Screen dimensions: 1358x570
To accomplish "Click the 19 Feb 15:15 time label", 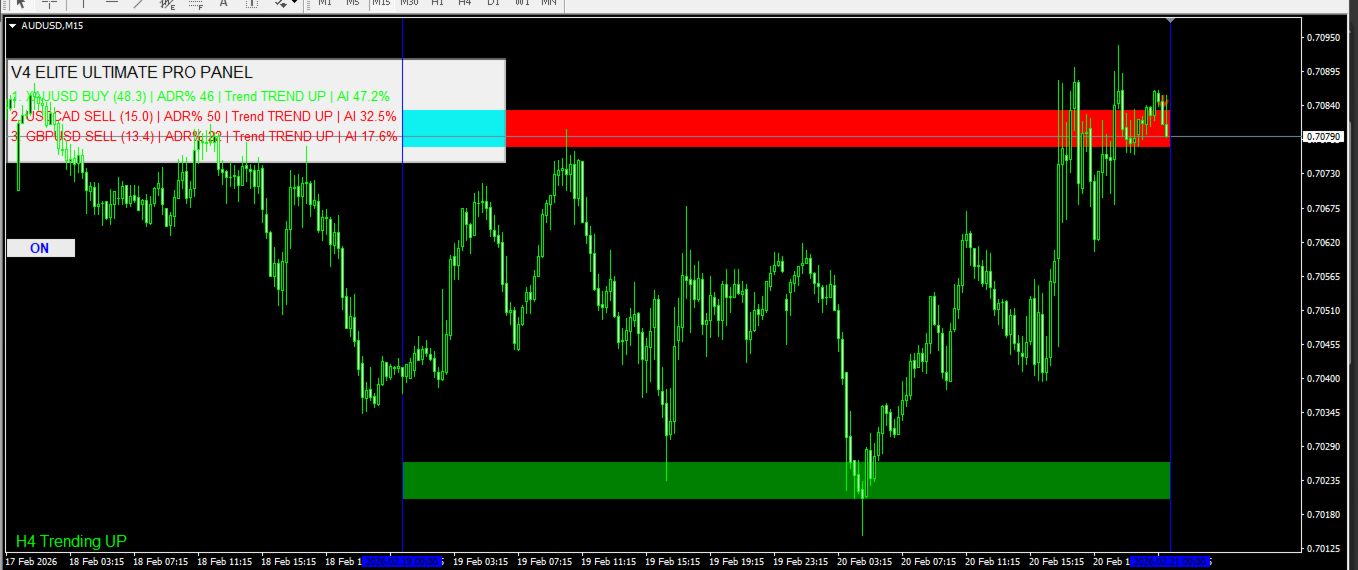I will click(673, 561).
